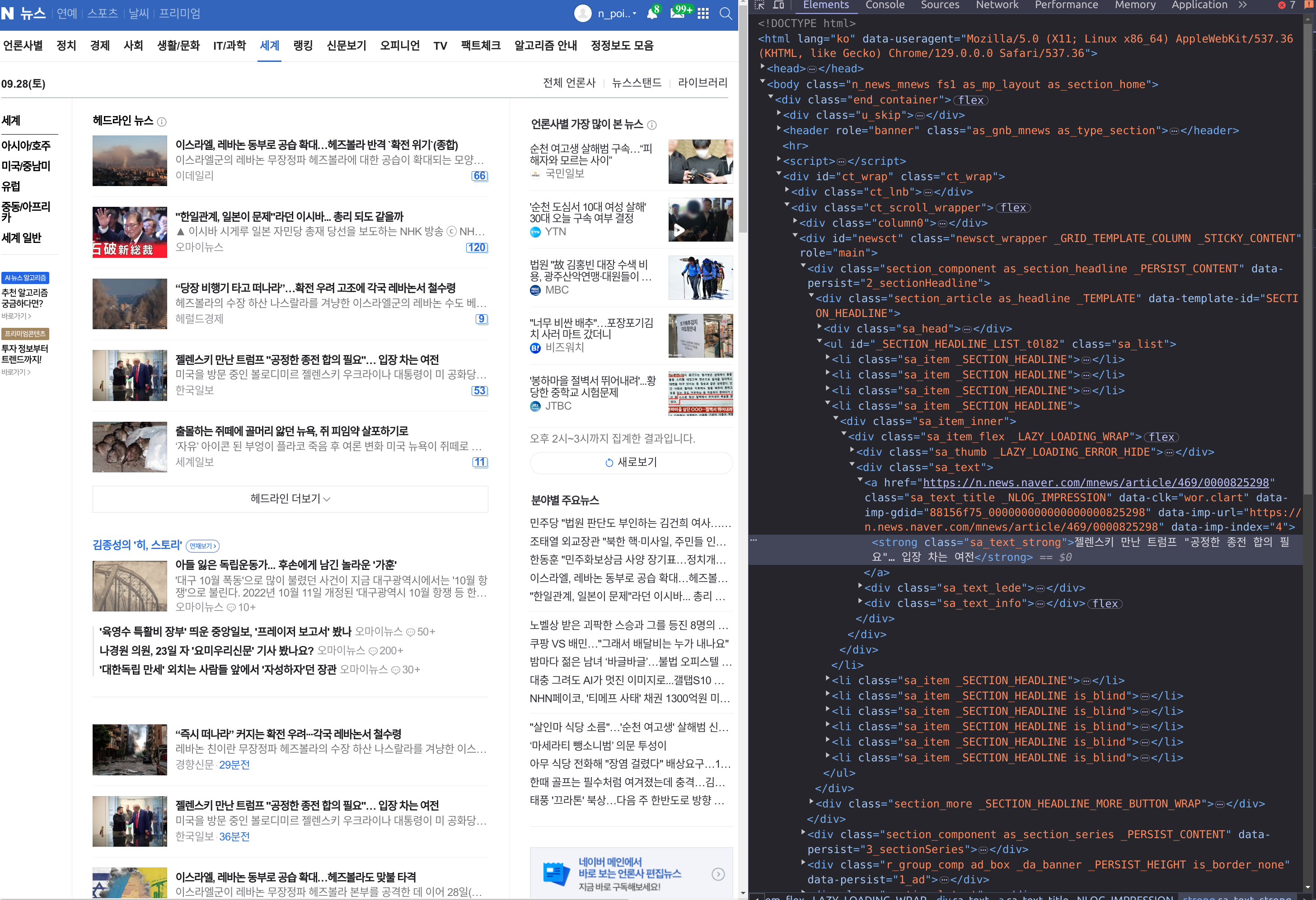This screenshot has height=900, width=1316.
Task: Show more DevTools tabs chevron
Action: click(1242, 5)
